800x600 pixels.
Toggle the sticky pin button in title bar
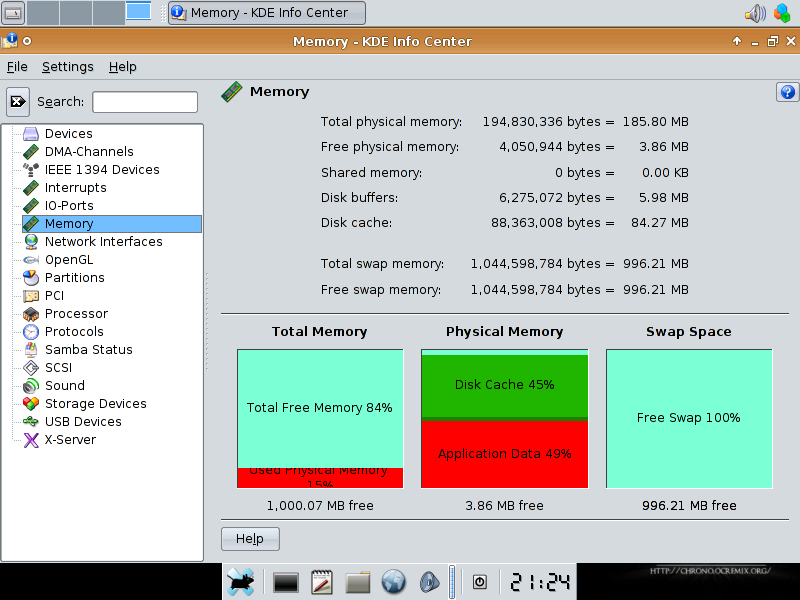tap(27, 41)
